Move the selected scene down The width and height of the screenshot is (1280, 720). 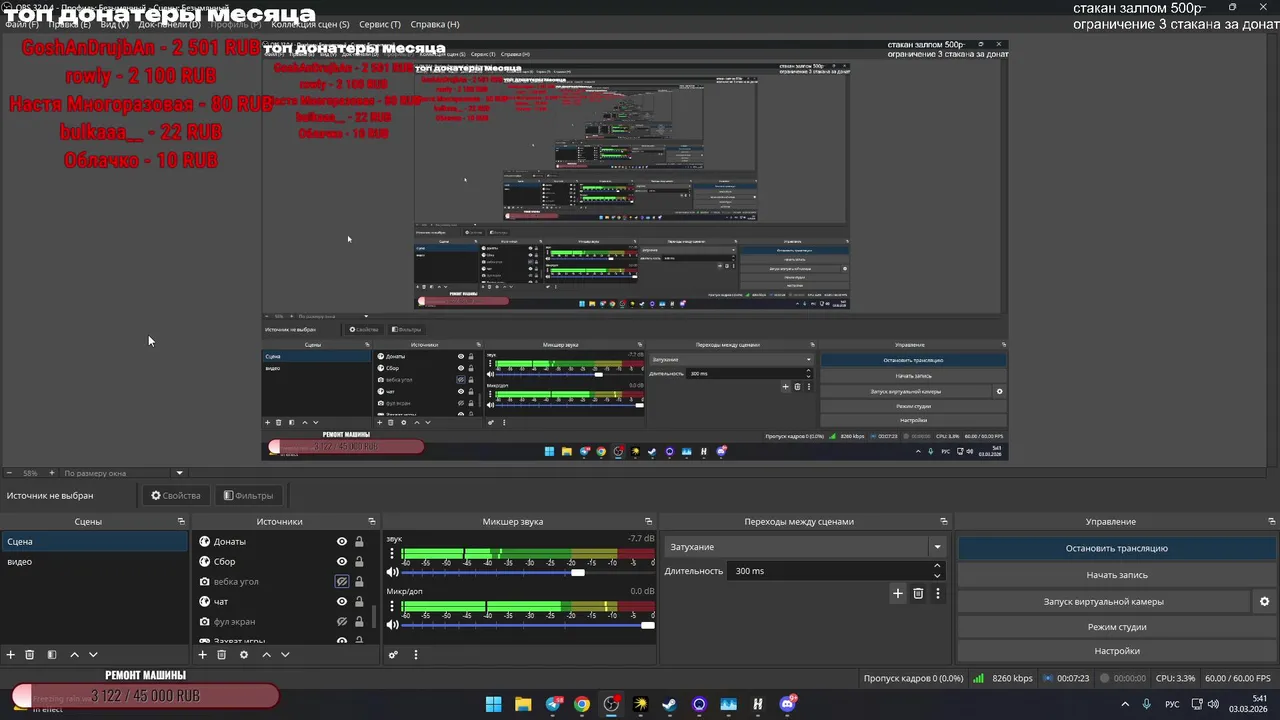pos(93,655)
